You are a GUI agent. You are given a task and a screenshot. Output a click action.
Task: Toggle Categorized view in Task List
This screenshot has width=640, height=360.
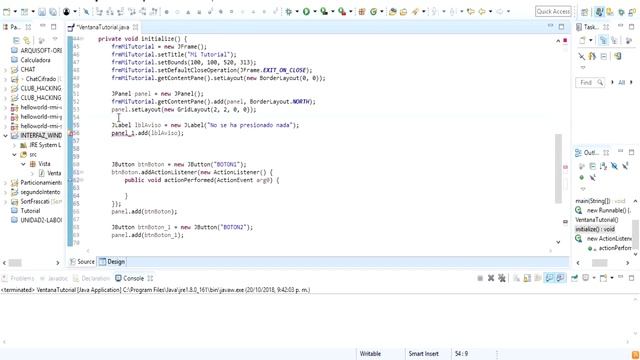click(603, 40)
